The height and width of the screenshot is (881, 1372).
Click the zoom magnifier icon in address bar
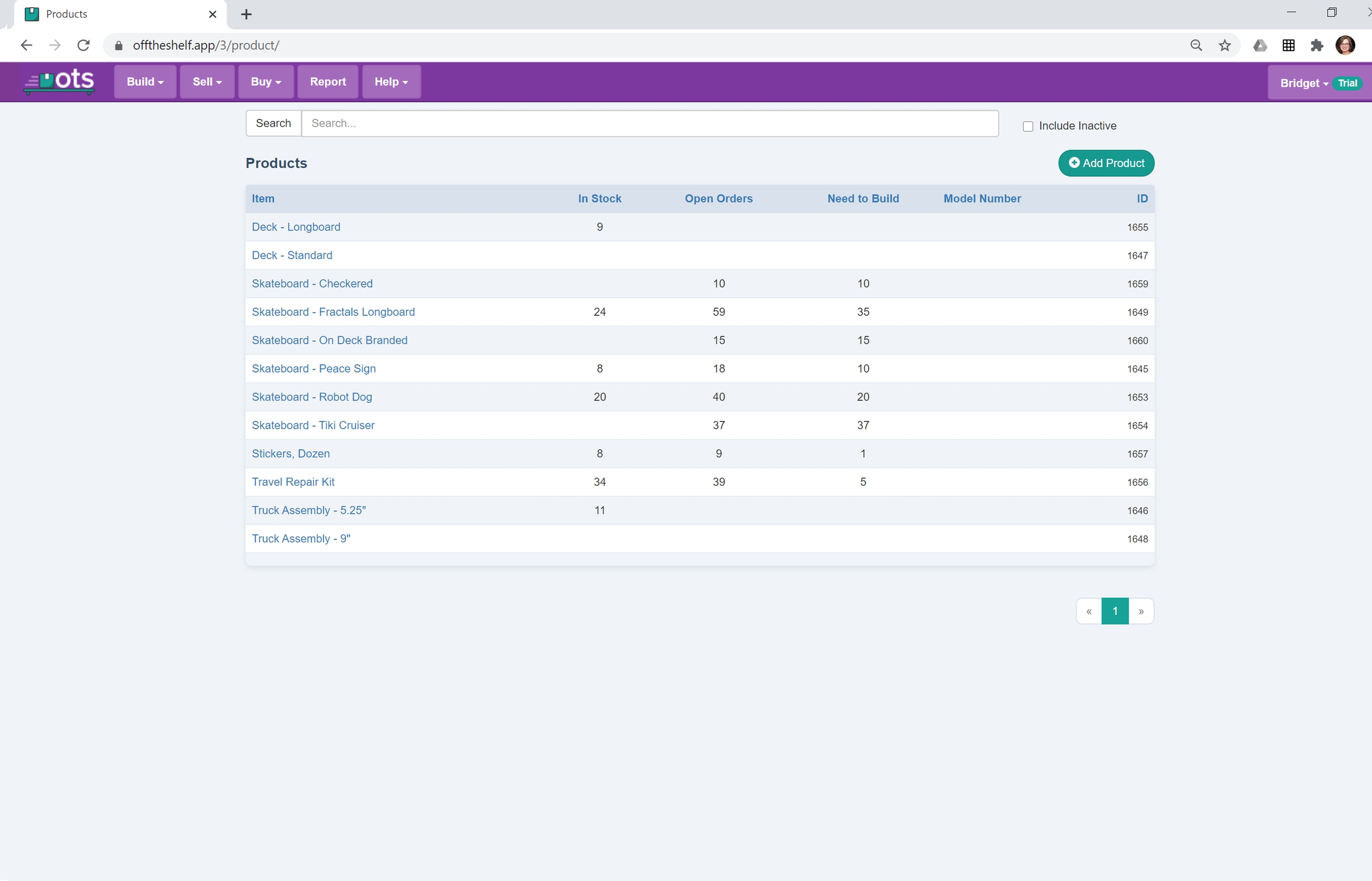pos(1196,45)
